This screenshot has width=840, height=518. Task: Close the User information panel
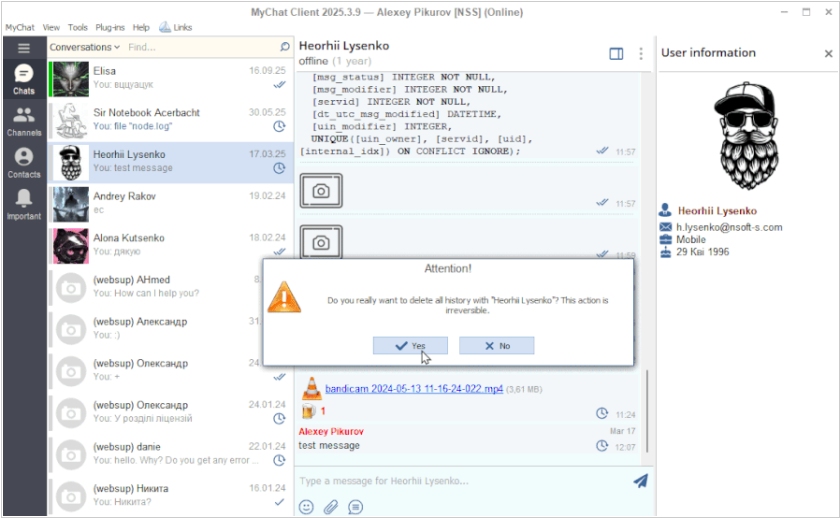(827, 53)
